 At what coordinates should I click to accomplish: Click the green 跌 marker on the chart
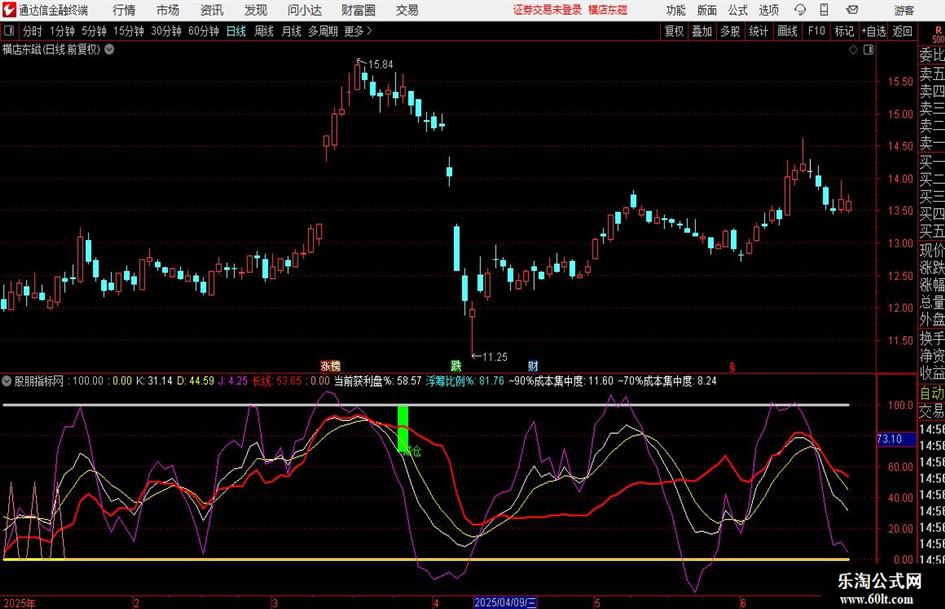coord(456,365)
